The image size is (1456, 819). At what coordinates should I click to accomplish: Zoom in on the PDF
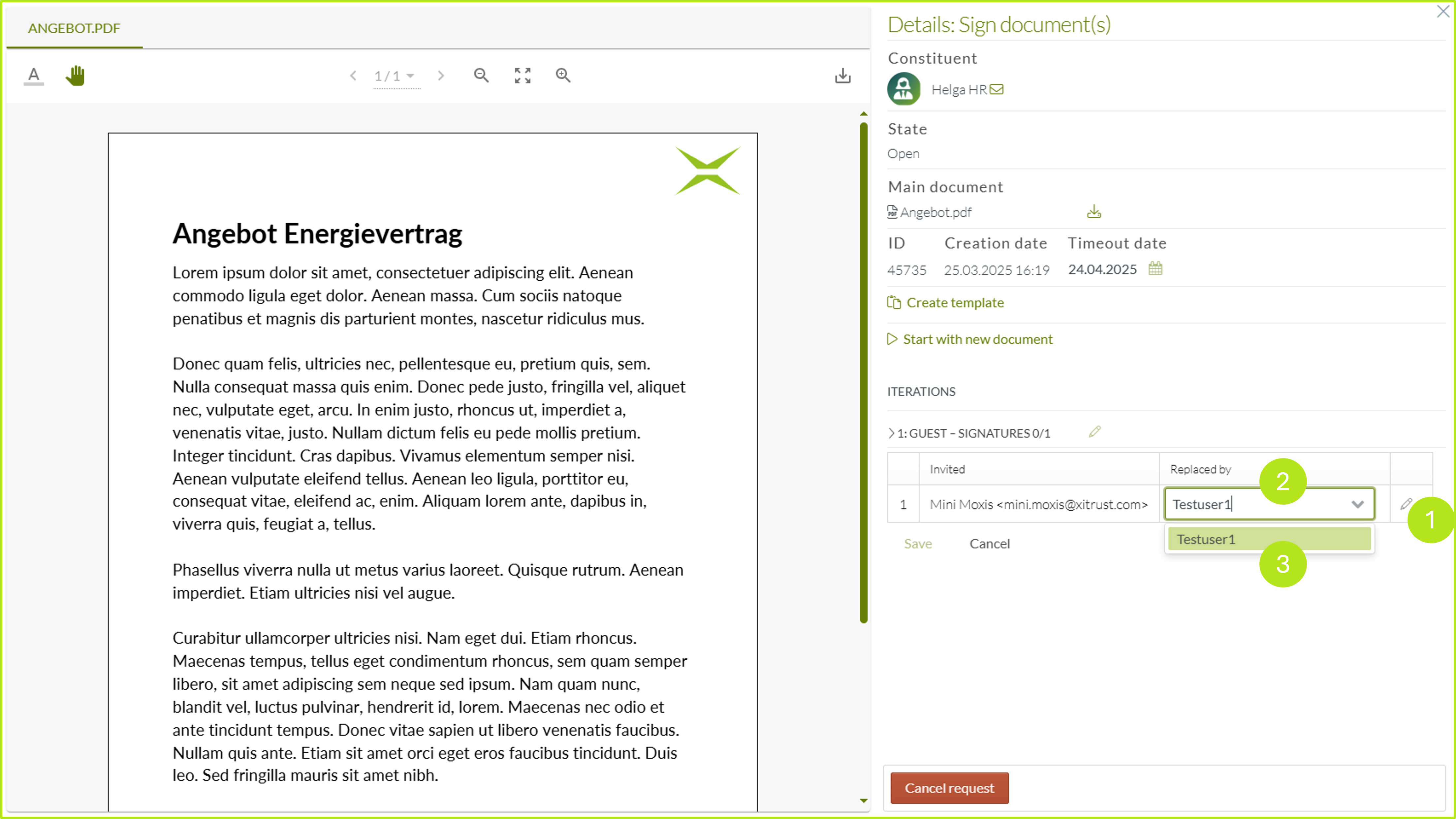(563, 75)
